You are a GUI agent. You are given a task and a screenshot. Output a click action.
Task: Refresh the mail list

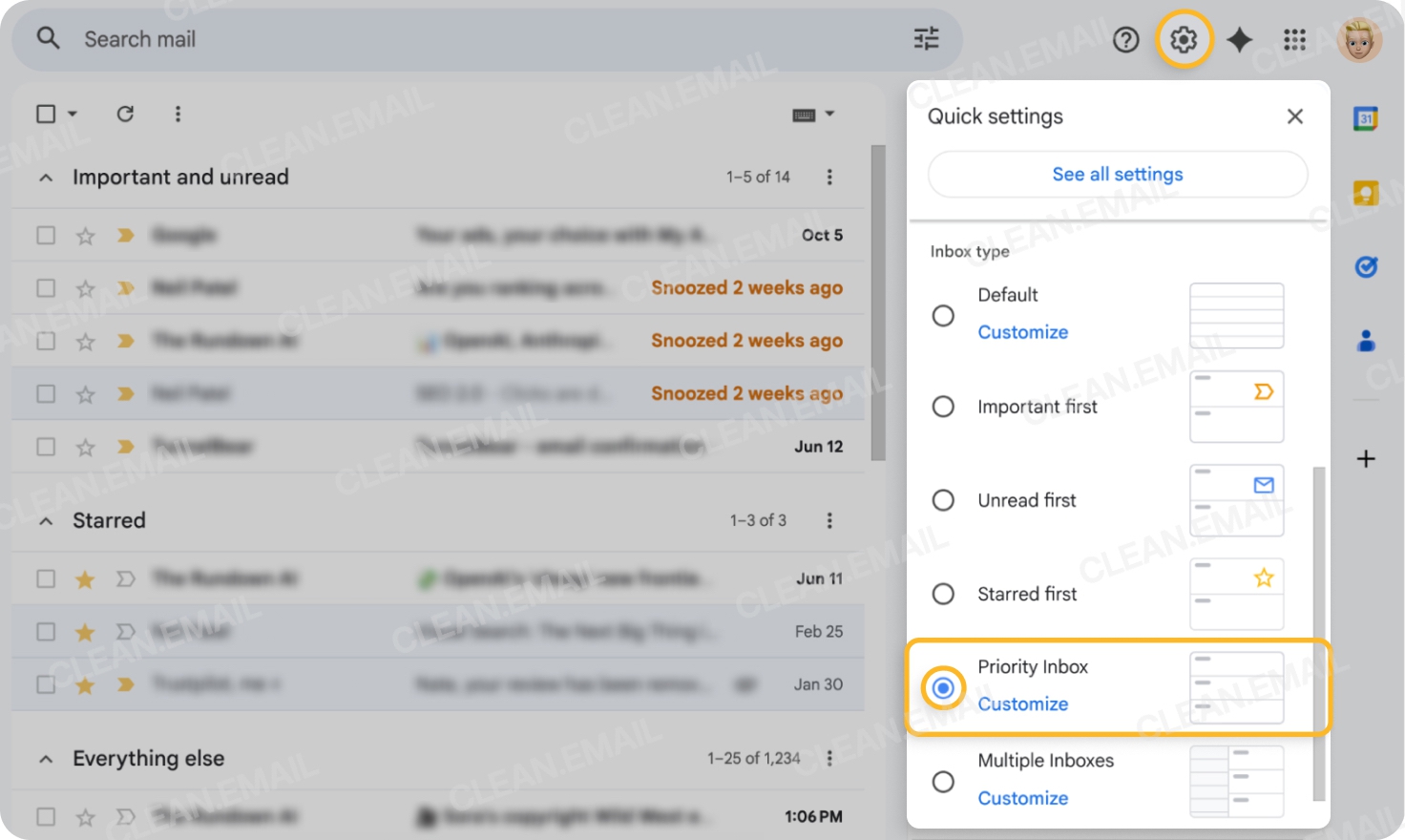(x=125, y=114)
